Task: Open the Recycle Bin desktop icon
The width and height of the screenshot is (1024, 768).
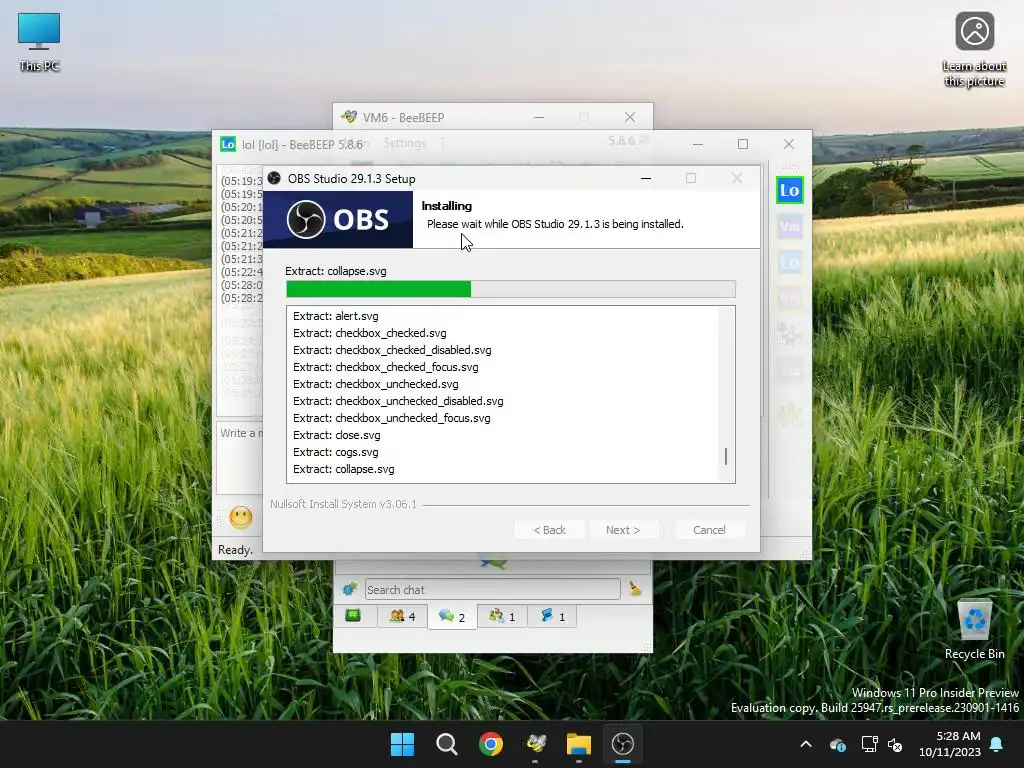Action: [x=974, y=630]
